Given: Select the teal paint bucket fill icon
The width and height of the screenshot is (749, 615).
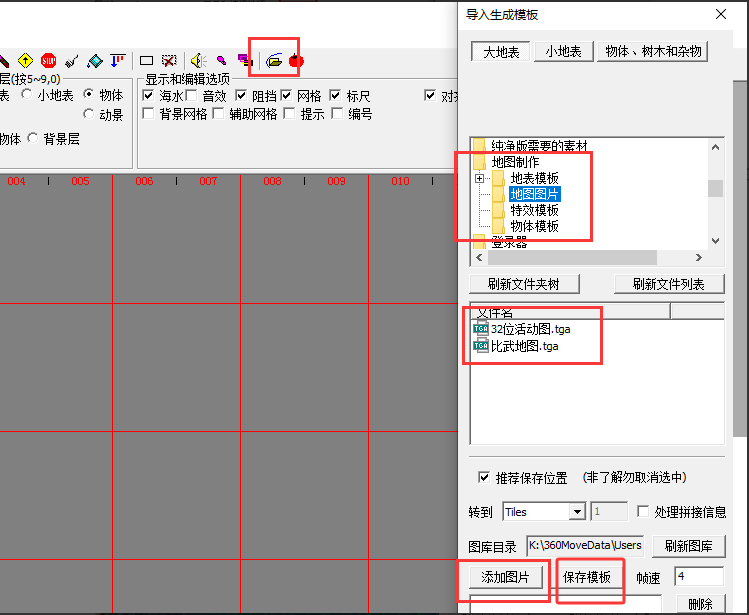Looking at the screenshot, I should tap(95, 61).
